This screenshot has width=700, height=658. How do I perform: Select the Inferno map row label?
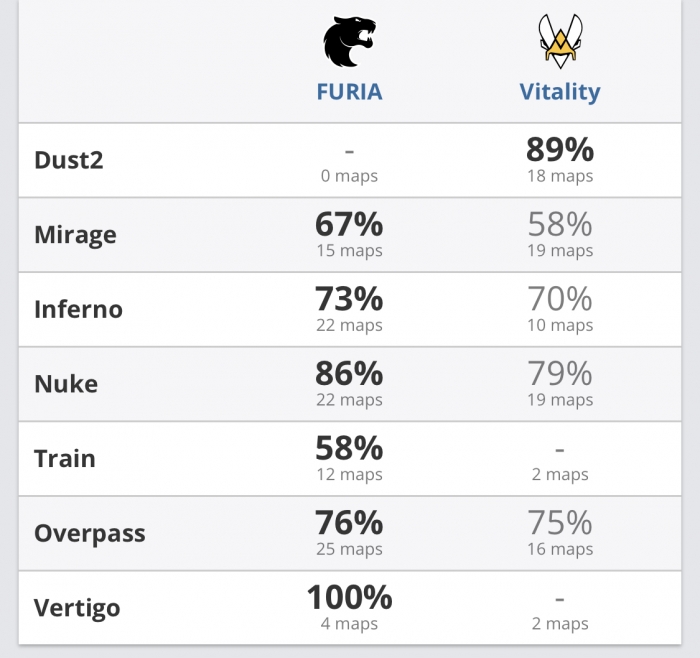[79, 309]
